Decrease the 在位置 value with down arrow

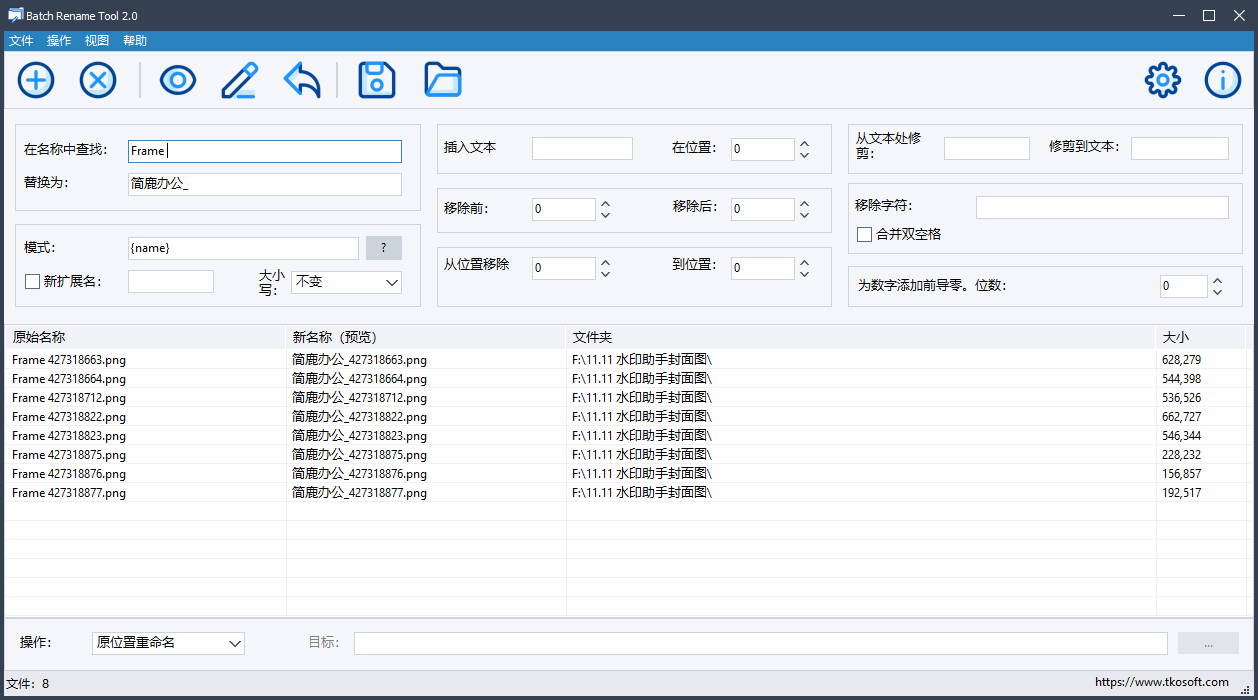pos(804,155)
